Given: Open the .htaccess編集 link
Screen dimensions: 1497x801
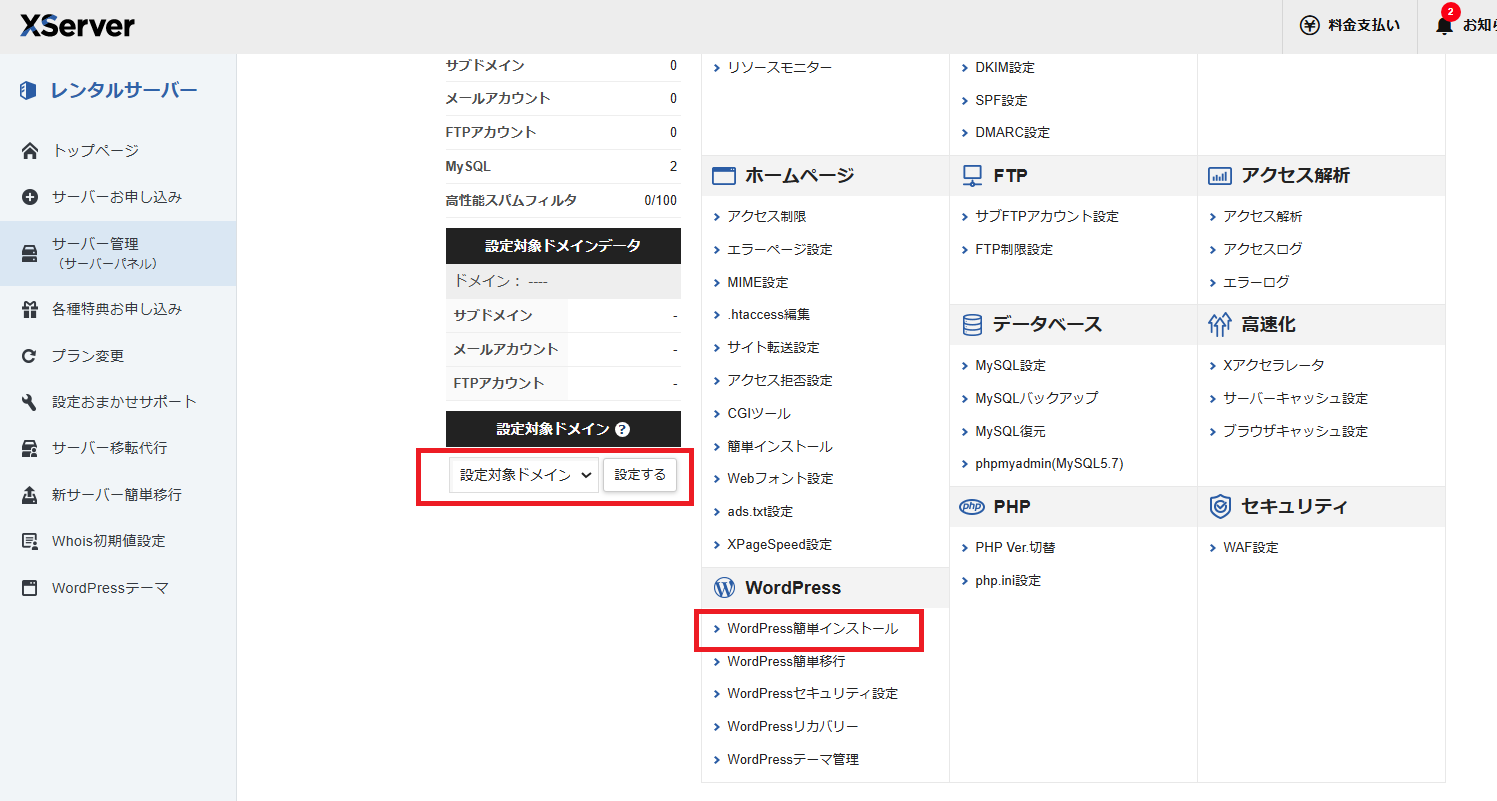Looking at the screenshot, I should pyautogui.click(x=768, y=315).
